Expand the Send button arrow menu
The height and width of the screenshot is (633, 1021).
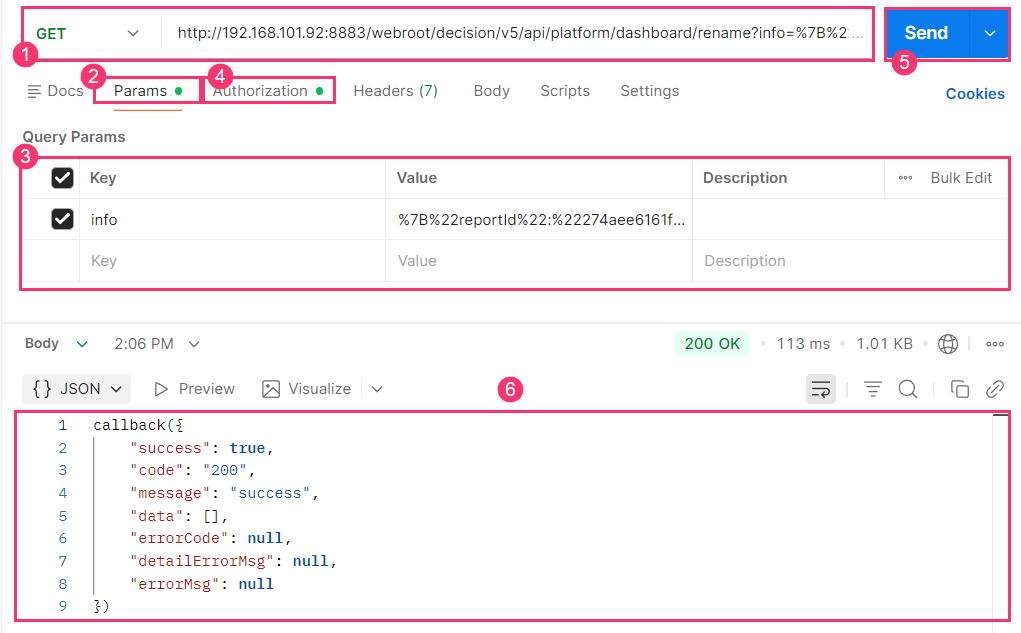click(990, 33)
